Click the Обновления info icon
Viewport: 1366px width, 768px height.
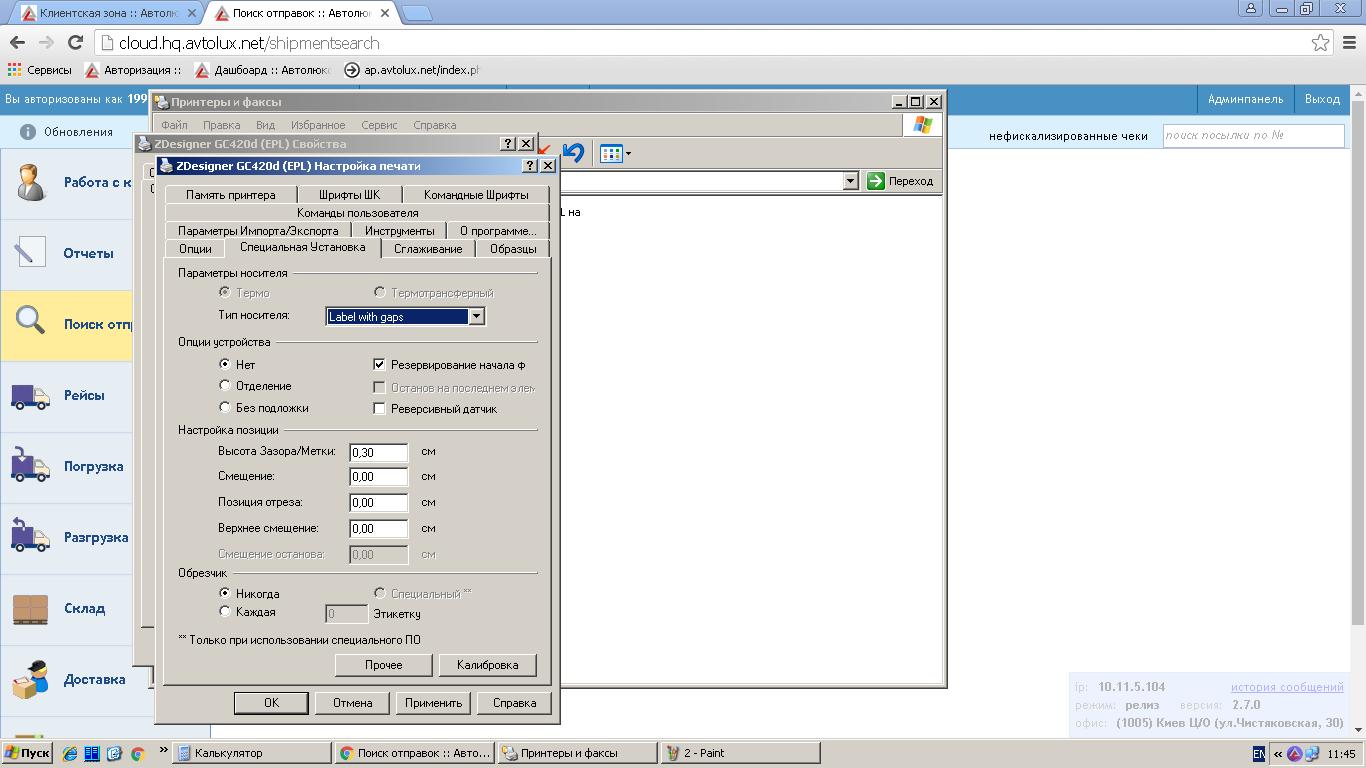pyautogui.click(x=28, y=132)
